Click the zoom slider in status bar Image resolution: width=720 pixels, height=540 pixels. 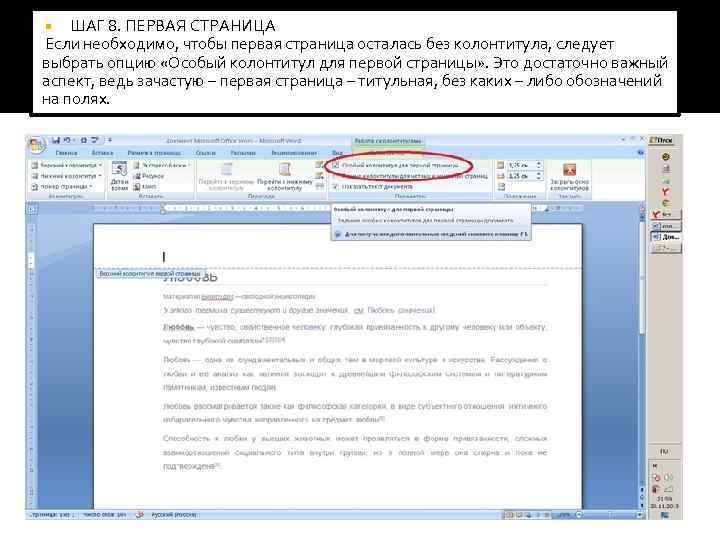pyautogui.click(x=609, y=515)
